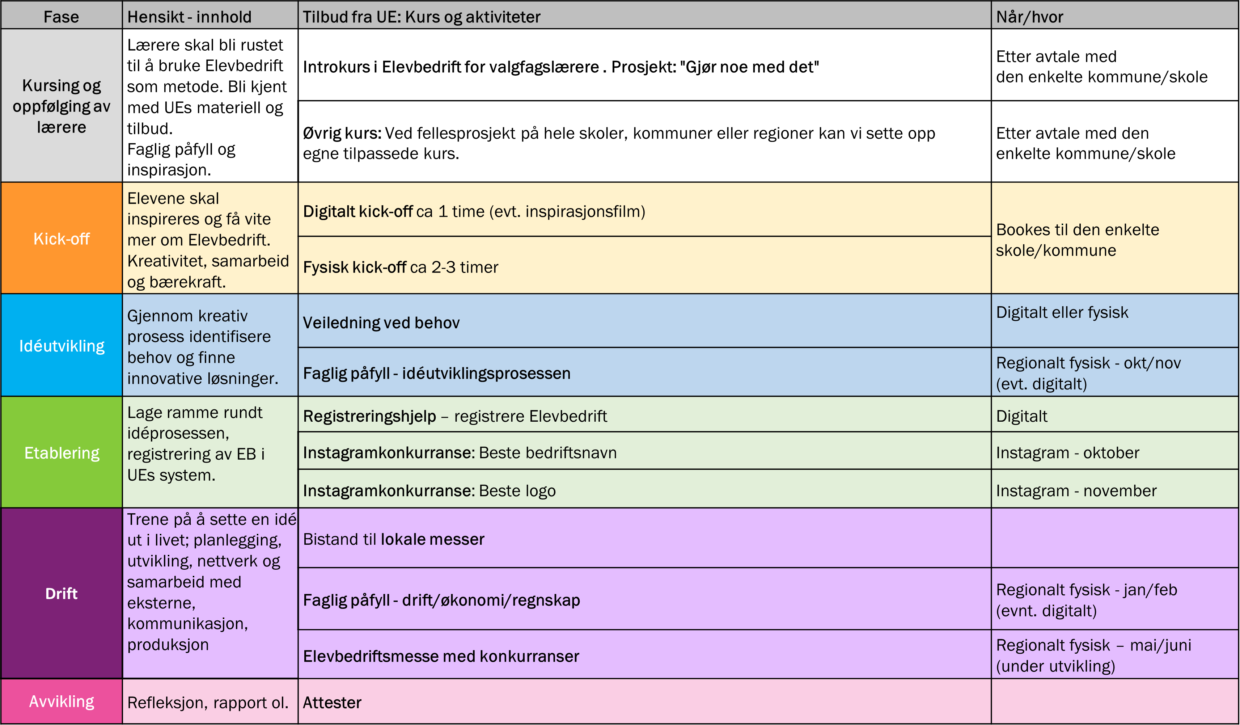The height and width of the screenshot is (725, 1240).
Task: Click the Instagramkonkurranse: Beste logo cell
Action: (644, 490)
